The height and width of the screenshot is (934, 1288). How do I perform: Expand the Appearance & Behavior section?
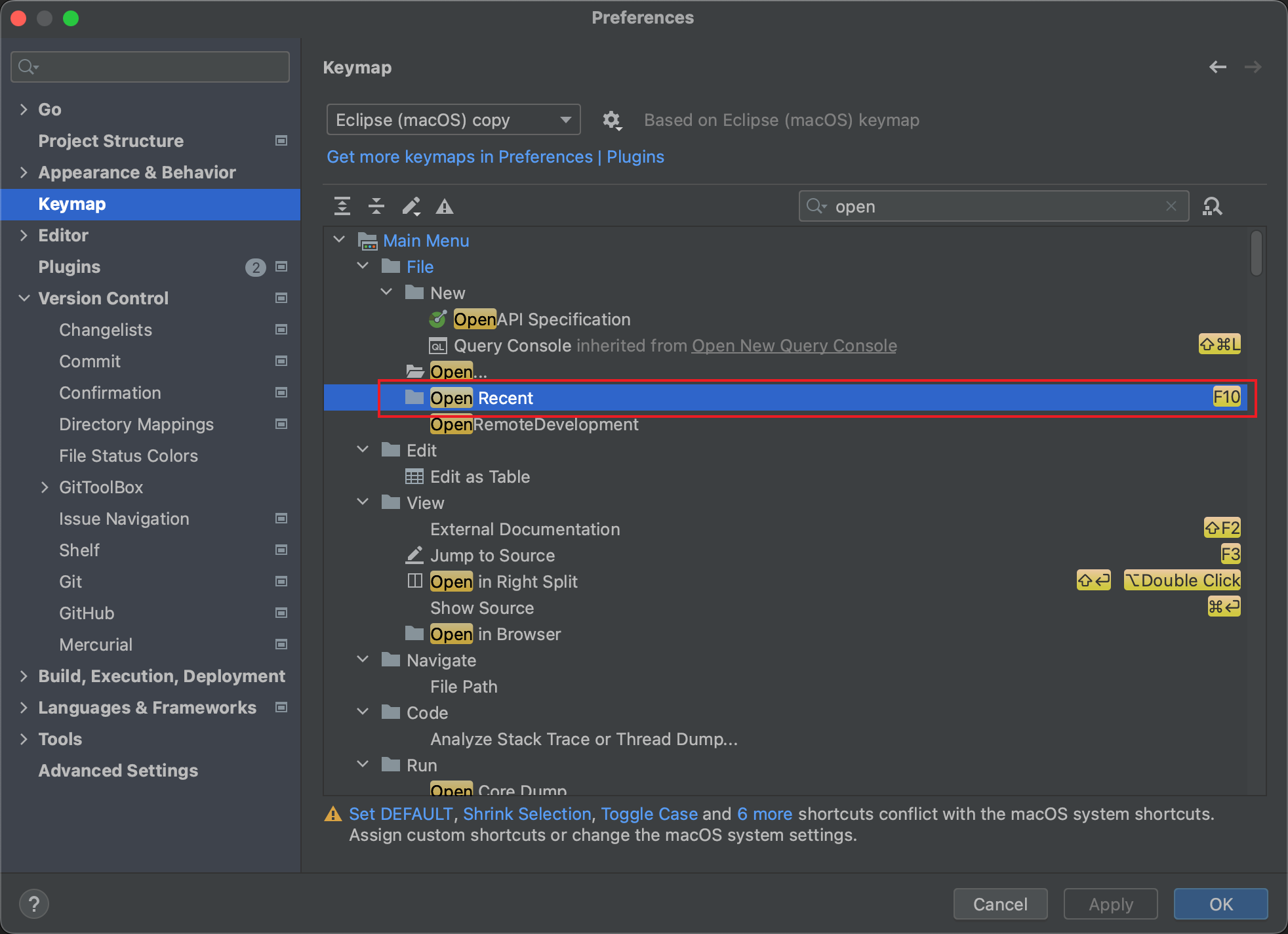pyautogui.click(x=24, y=173)
